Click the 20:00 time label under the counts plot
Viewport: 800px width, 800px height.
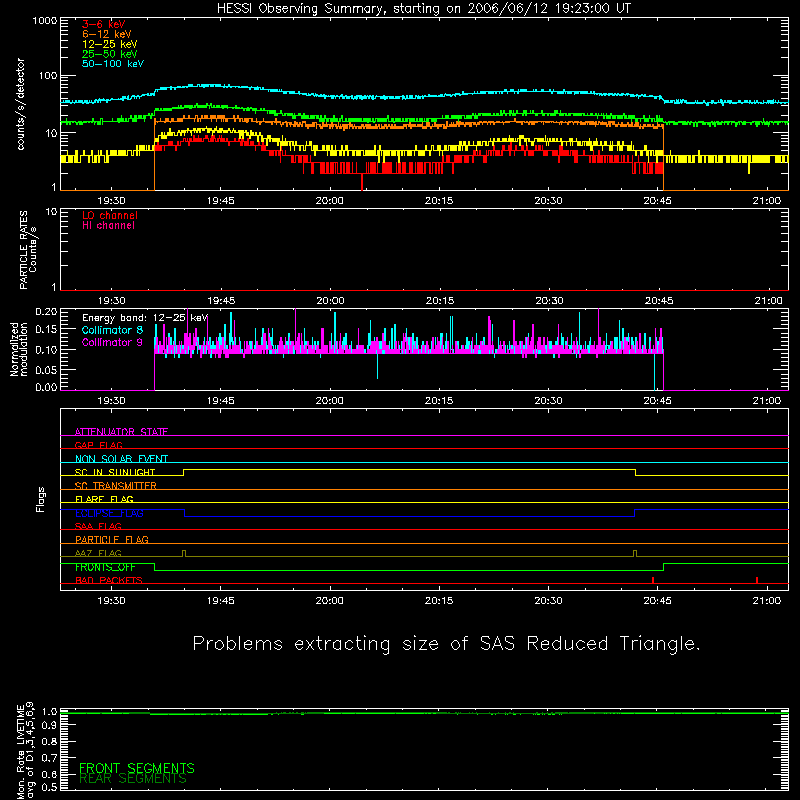(330, 201)
